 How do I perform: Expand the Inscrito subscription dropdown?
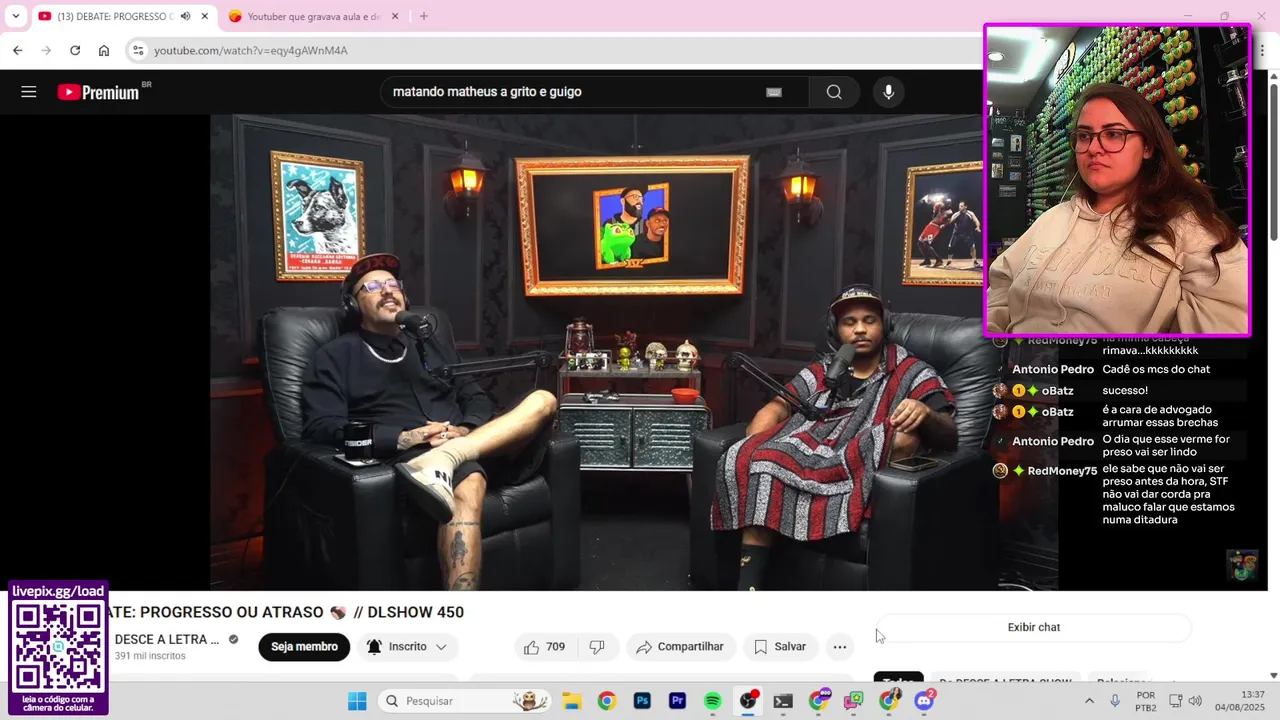click(407, 647)
